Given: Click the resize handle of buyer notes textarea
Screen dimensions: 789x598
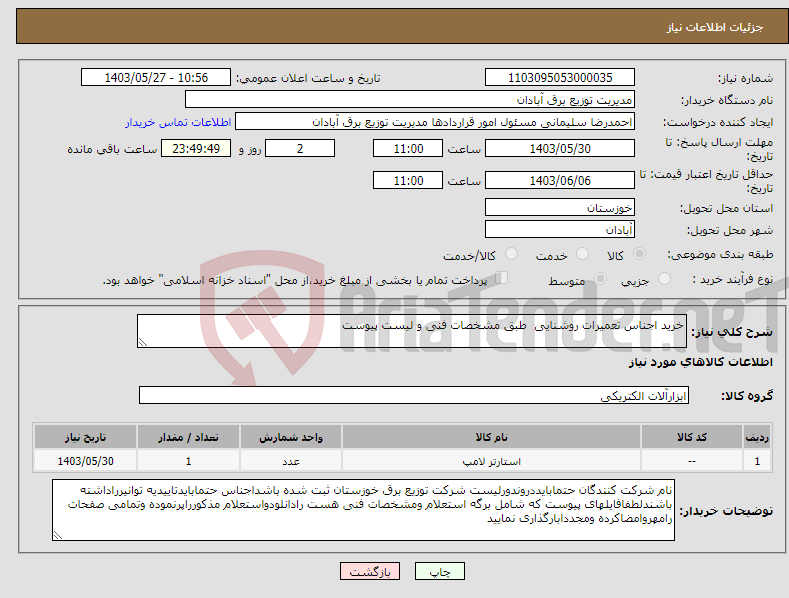Looking at the screenshot, I should coord(58,536).
